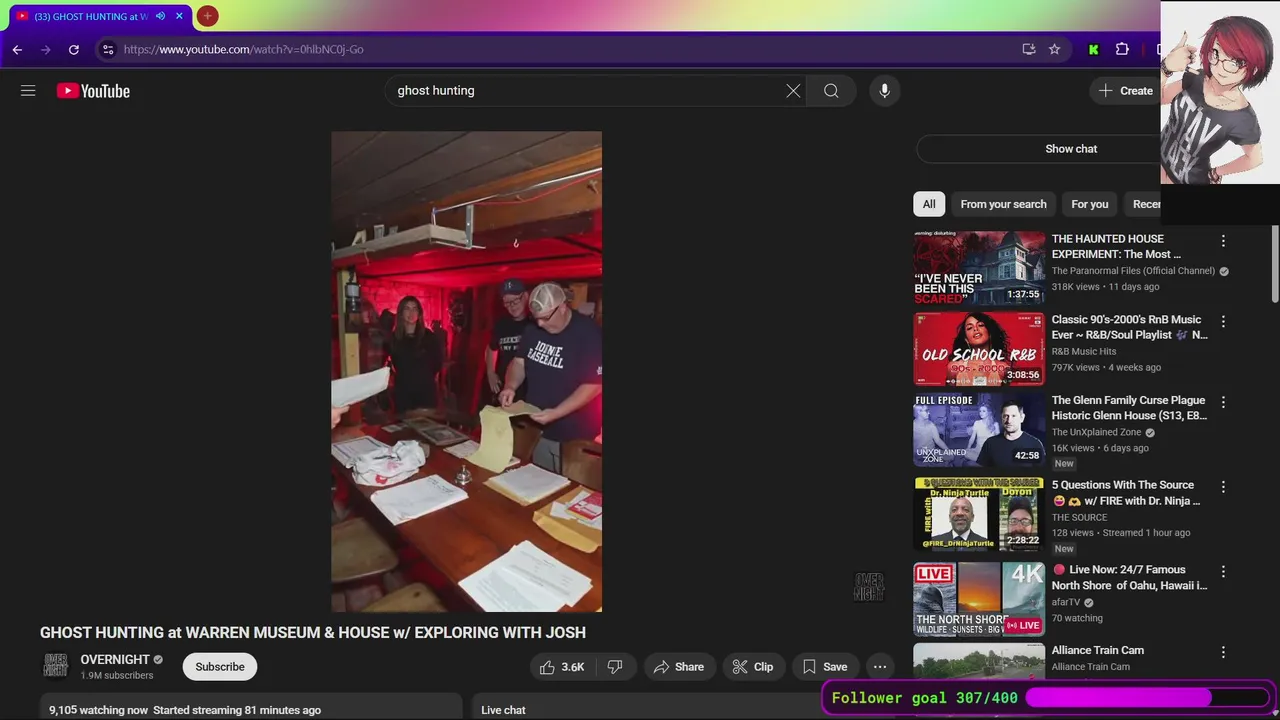The width and height of the screenshot is (1280, 720).
Task: Start voice search with the microphone icon
Action: pyautogui.click(x=884, y=91)
